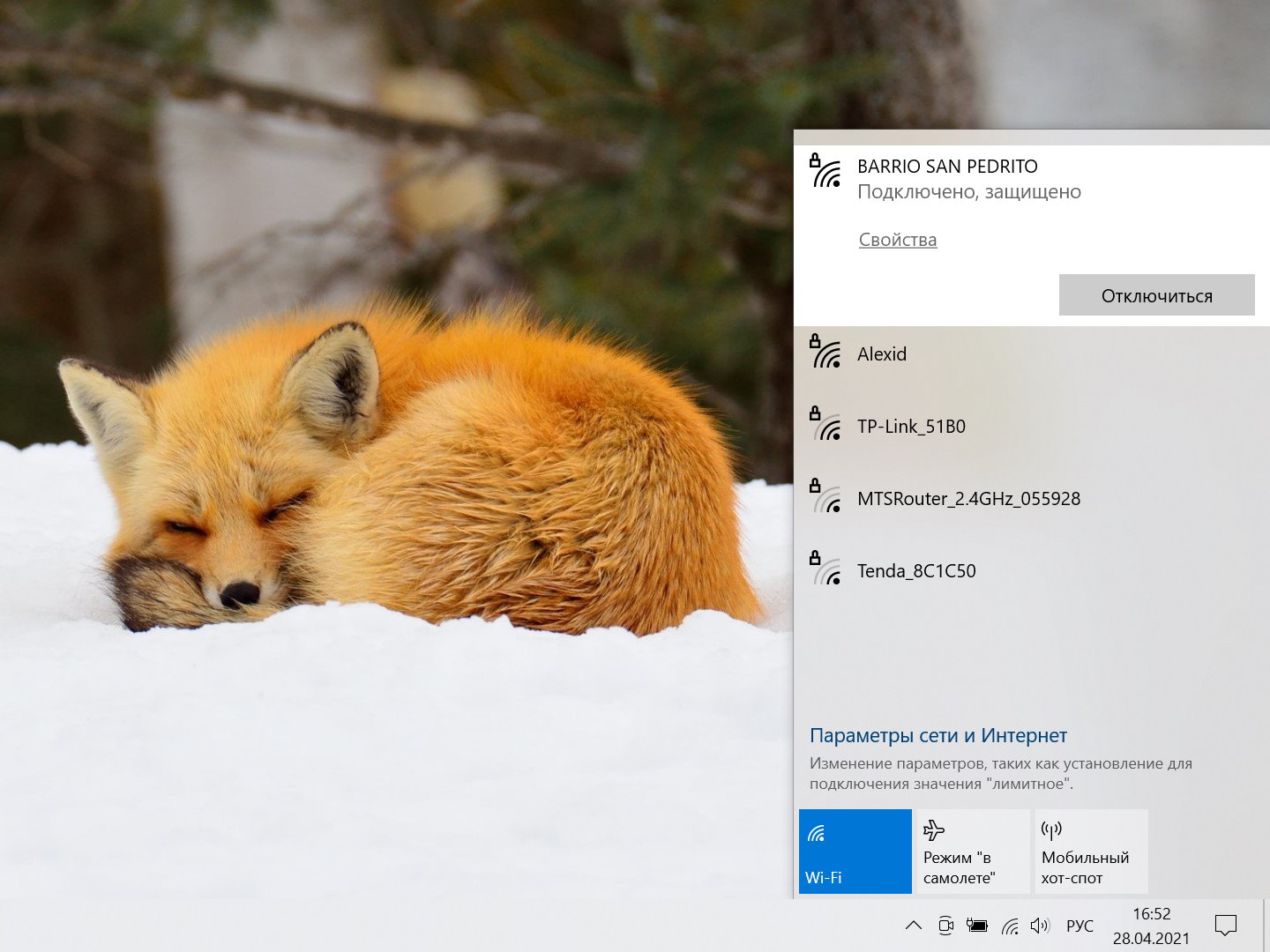Click the BARRIO SAN PEDRITO Wi-Fi signal icon

tap(825, 170)
